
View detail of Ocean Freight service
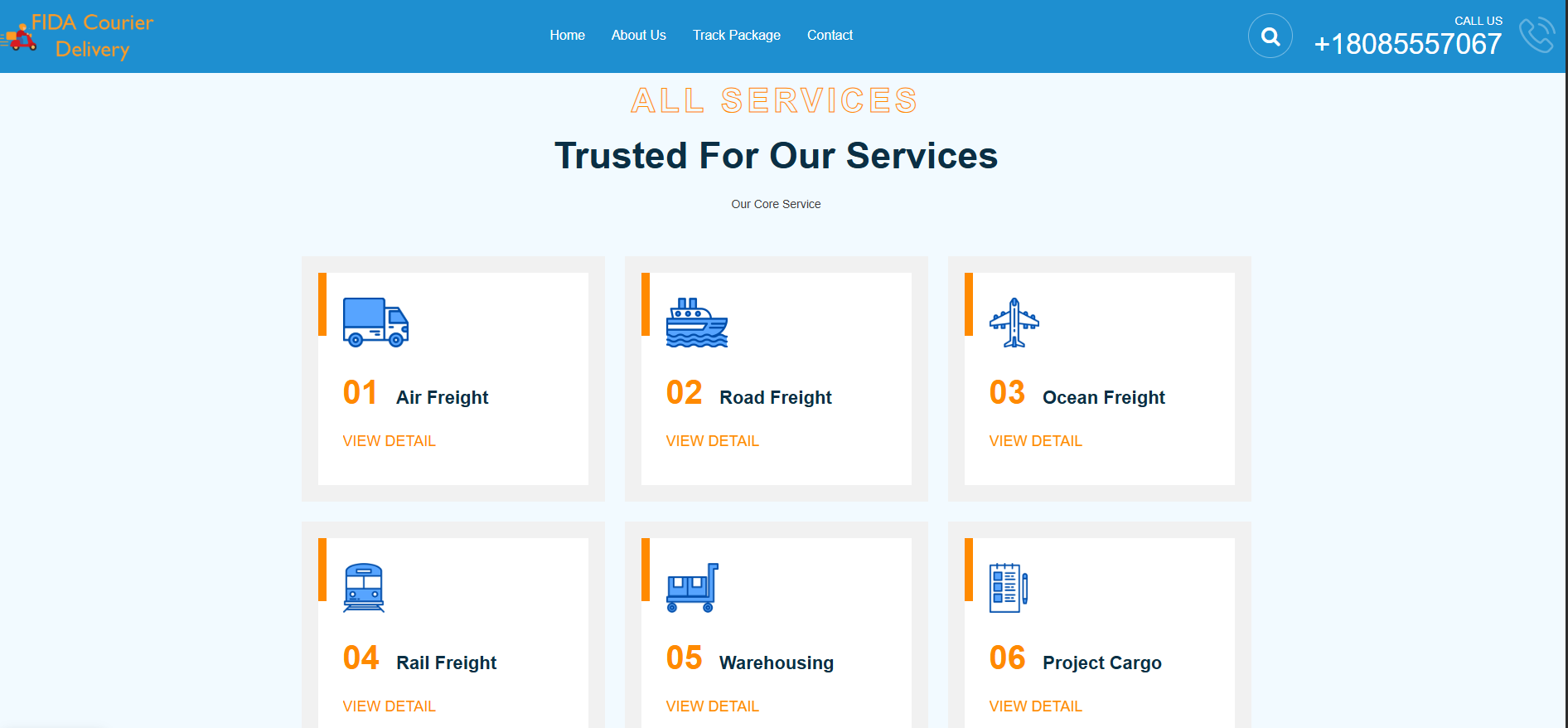point(1035,441)
